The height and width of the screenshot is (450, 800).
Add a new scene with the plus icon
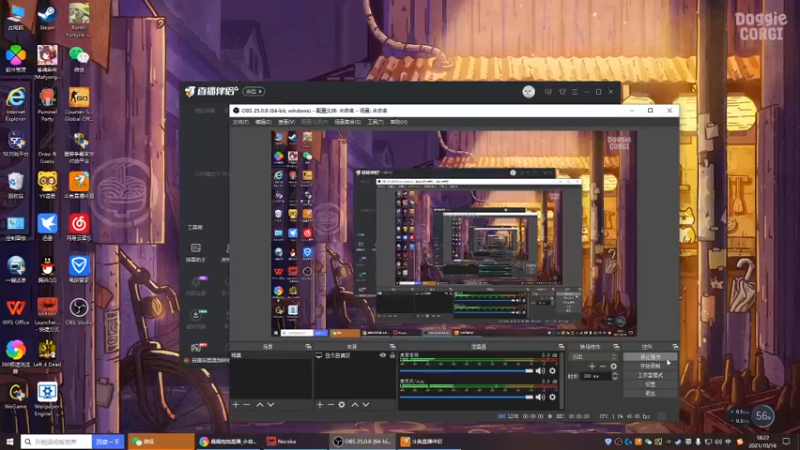236,405
